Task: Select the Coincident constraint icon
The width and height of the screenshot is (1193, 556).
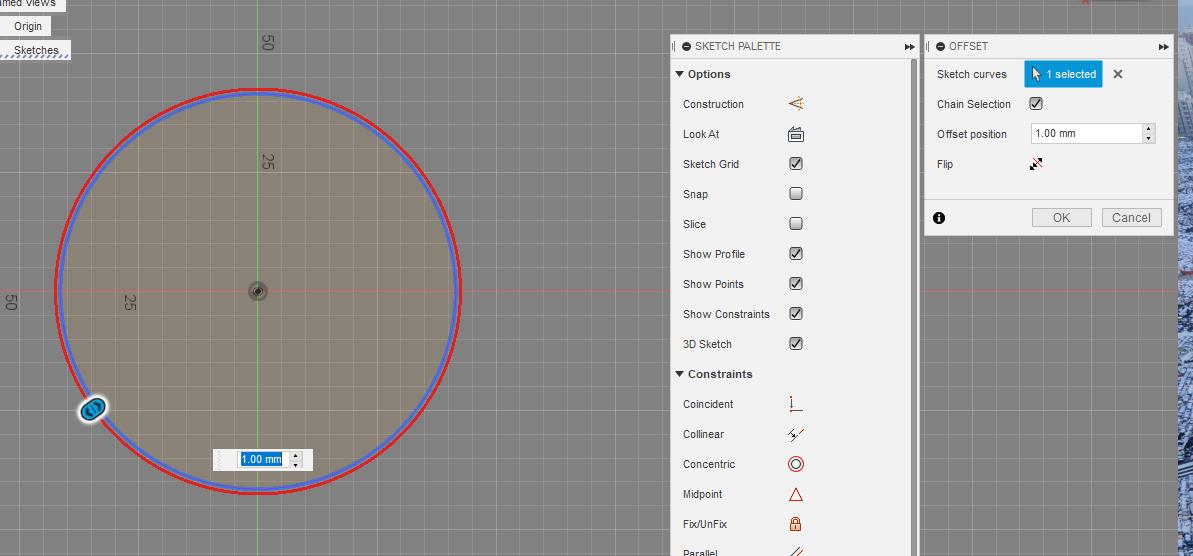Action: pyautogui.click(x=796, y=404)
